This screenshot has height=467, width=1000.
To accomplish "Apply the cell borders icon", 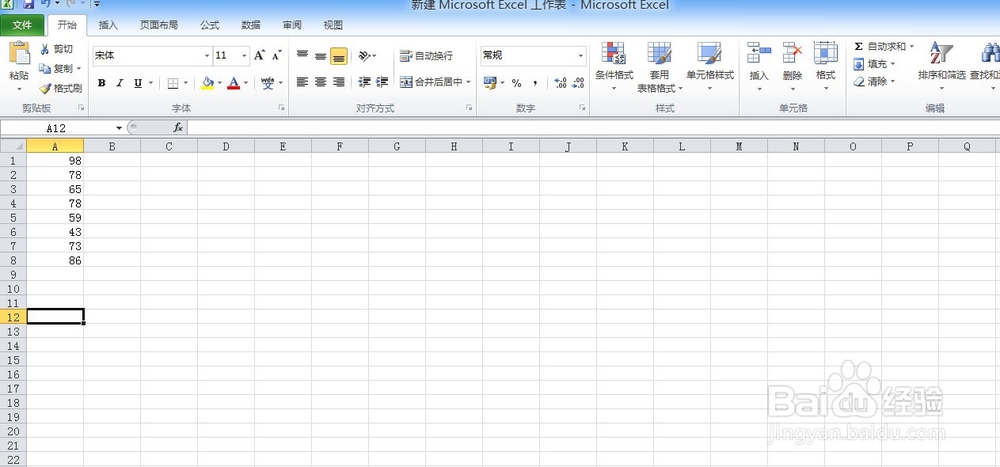I will click(173, 83).
